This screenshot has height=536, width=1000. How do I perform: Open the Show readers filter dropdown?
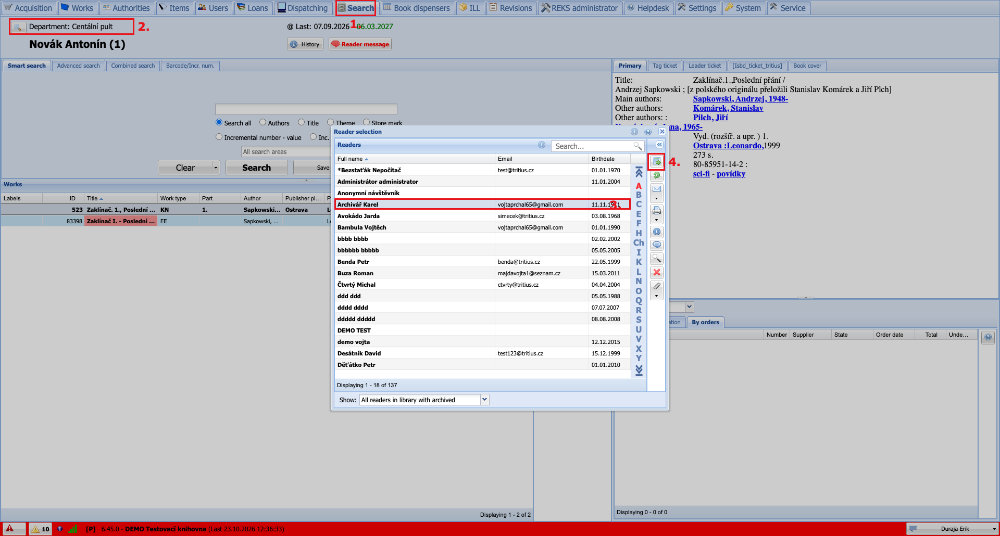[484, 399]
